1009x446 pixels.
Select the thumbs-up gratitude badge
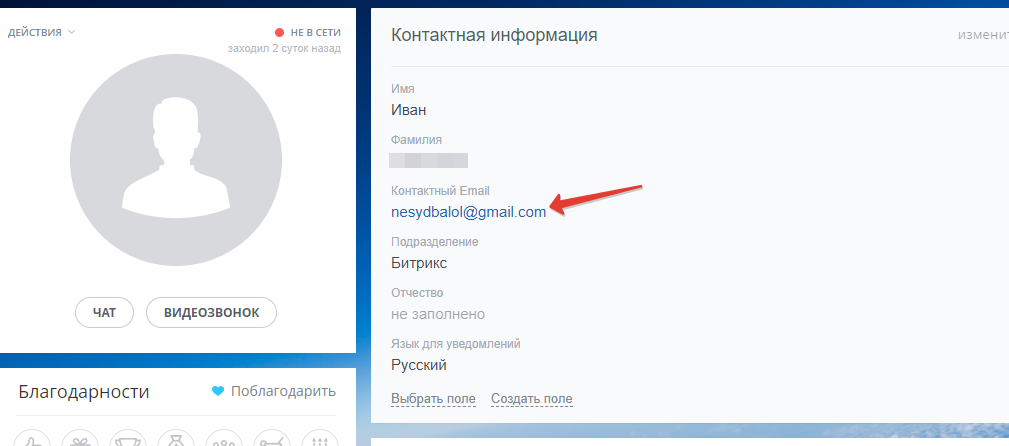click(x=32, y=438)
